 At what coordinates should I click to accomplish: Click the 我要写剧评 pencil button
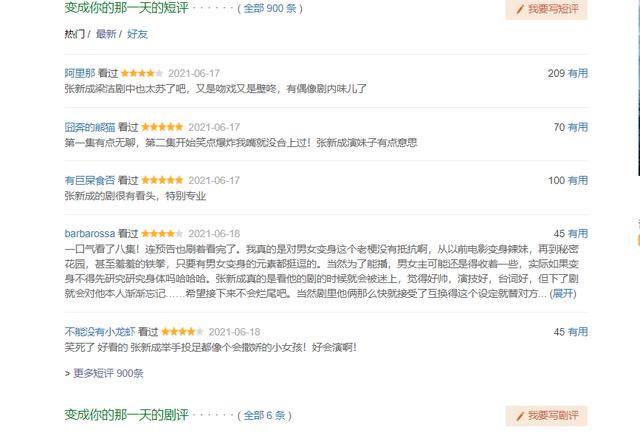click(x=547, y=415)
